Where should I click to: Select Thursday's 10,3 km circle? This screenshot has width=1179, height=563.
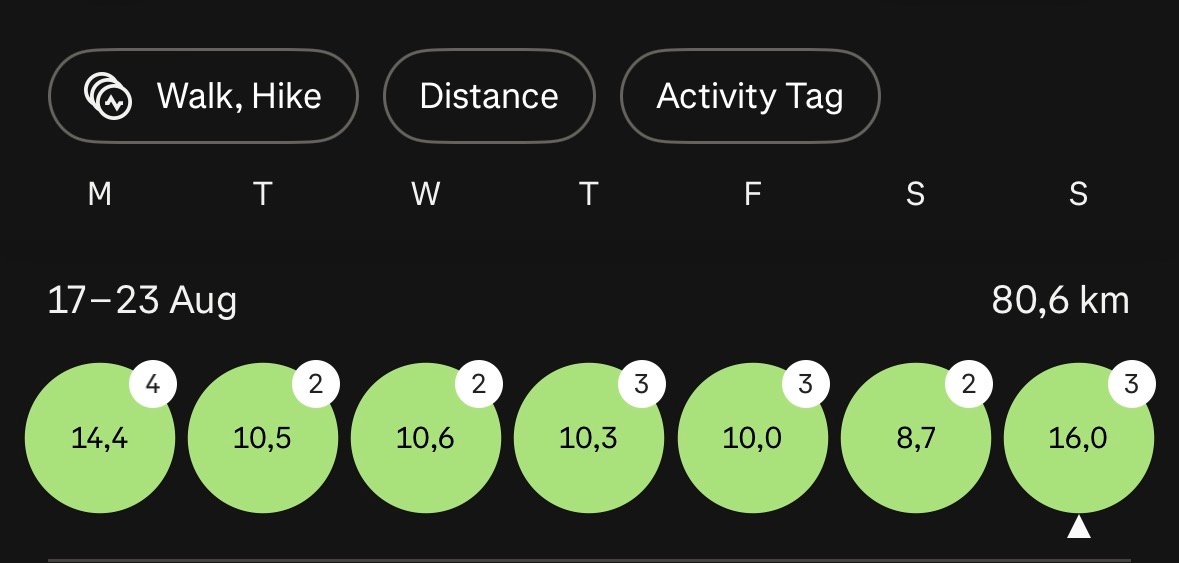[x=589, y=437]
